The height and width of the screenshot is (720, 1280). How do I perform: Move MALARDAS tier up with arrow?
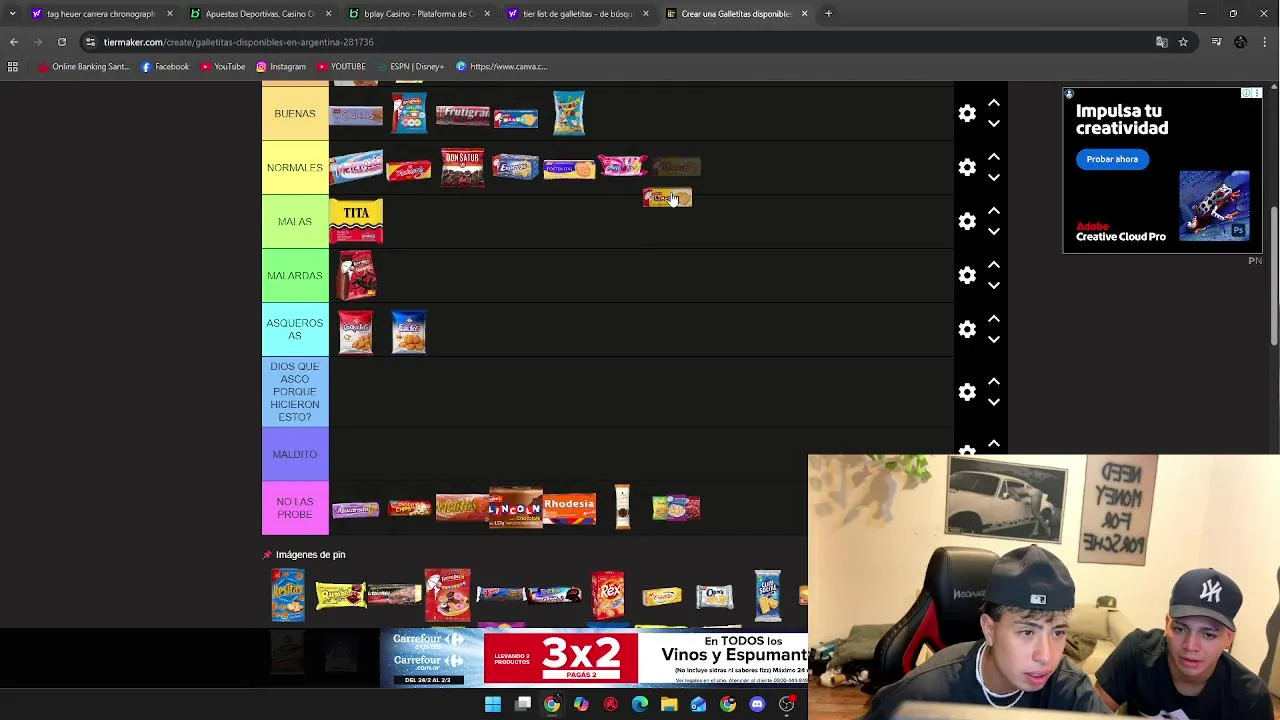click(x=994, y=265)
